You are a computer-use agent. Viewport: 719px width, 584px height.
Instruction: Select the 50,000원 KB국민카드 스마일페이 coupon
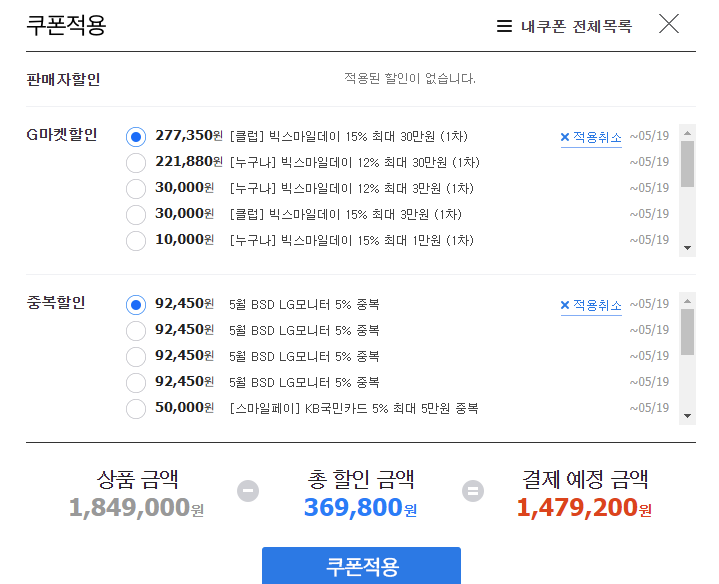(x=136, y=408)
